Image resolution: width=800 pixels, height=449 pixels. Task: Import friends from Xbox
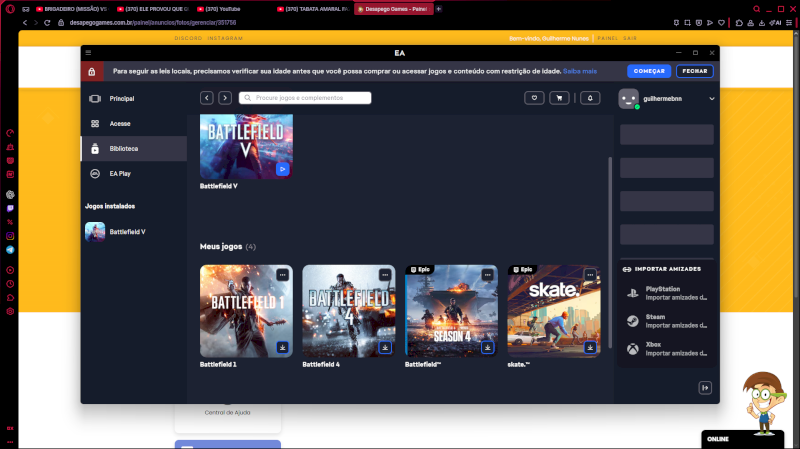[666, 349]
